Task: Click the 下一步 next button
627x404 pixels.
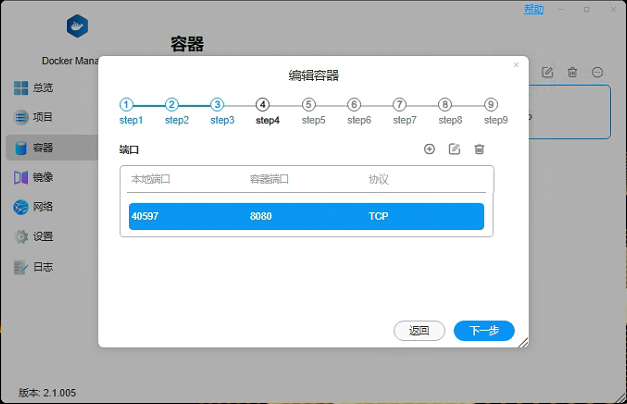Action: pyautogui.click(x=484, y=331)
